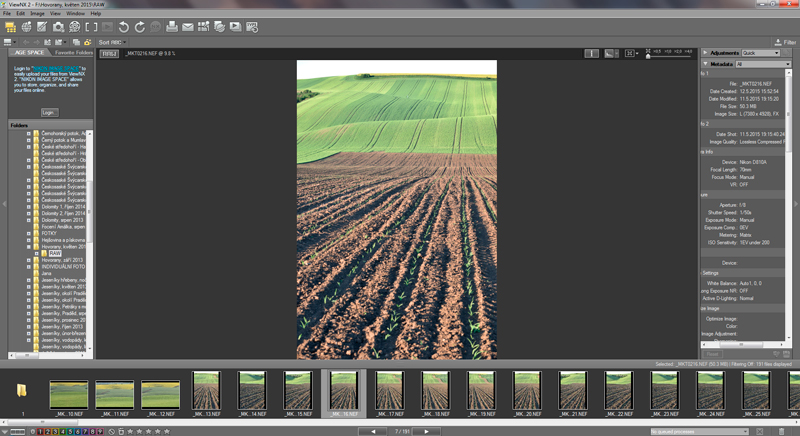Apply label color 4 (green) in bottom bar
Viewport: 800px width, 436px height.
63,431
